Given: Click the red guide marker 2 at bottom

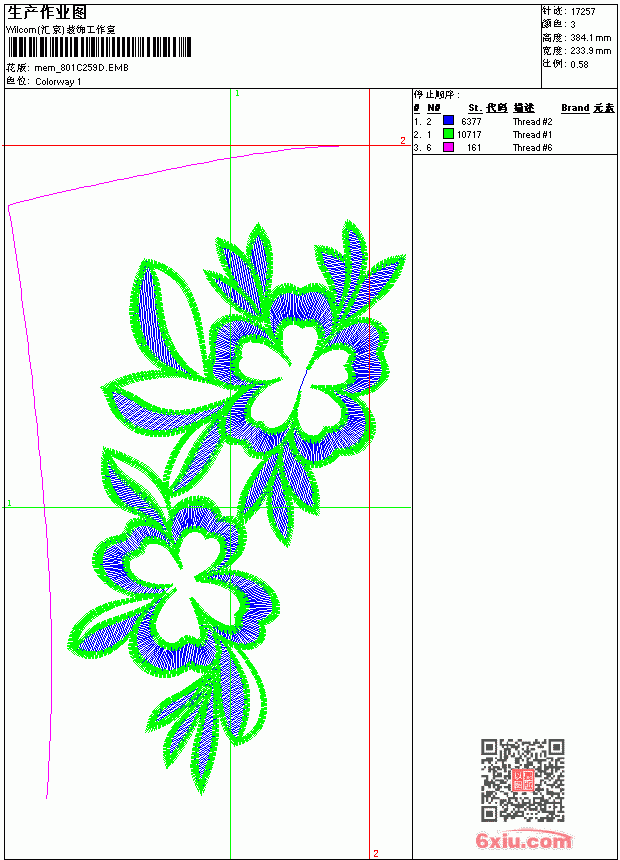Looking at the screenshot, I should point(376,853).
